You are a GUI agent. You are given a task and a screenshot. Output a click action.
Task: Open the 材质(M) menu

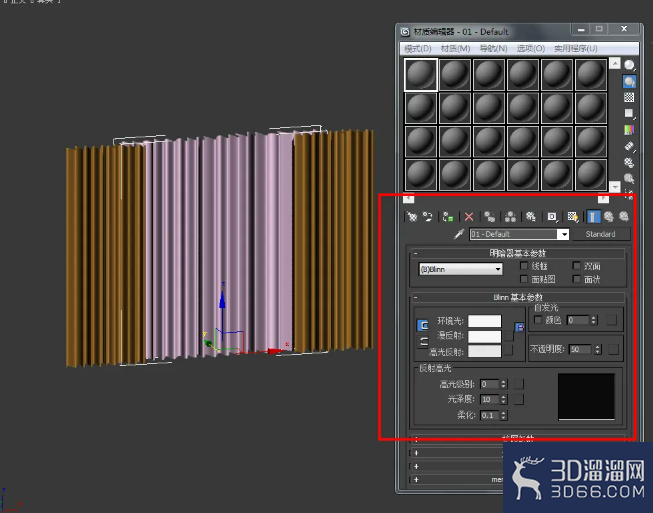[x=455, y=49]
